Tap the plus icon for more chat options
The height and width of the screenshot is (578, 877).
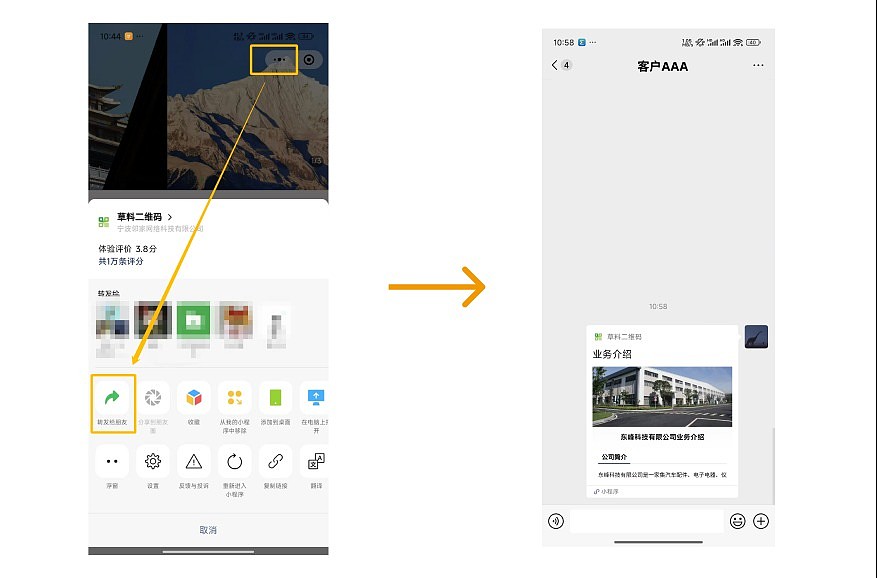pyautogui.click(x=761, y=521)
